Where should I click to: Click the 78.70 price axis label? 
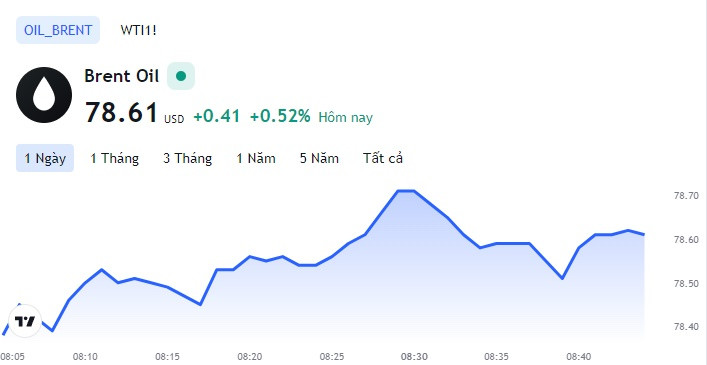coord(685,196)
